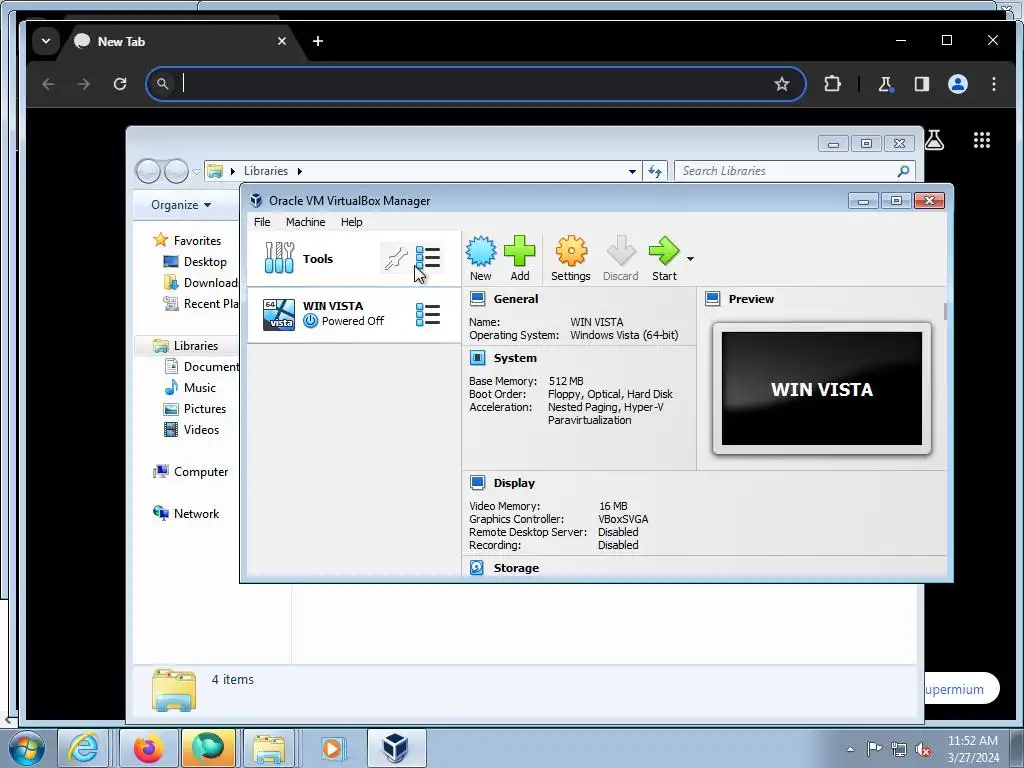Open the browser three-dot menu
The width and height of the screenshot is (1024, 768).
pos(994,84)
